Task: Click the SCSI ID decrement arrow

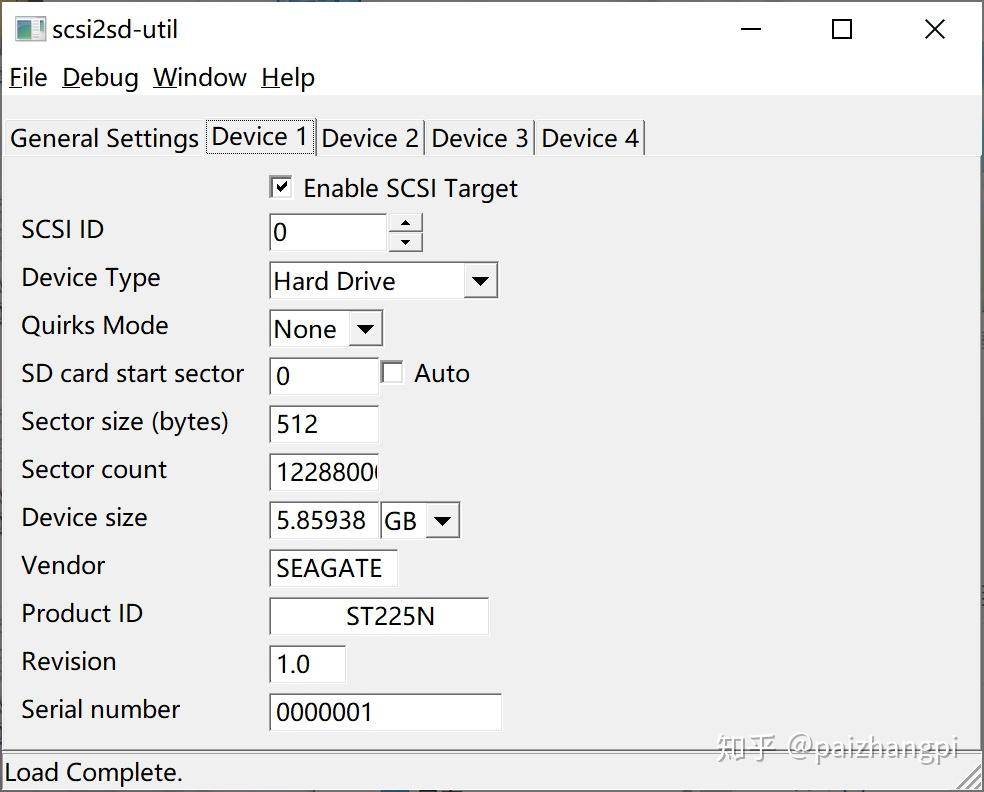Action: coord(405,240)
